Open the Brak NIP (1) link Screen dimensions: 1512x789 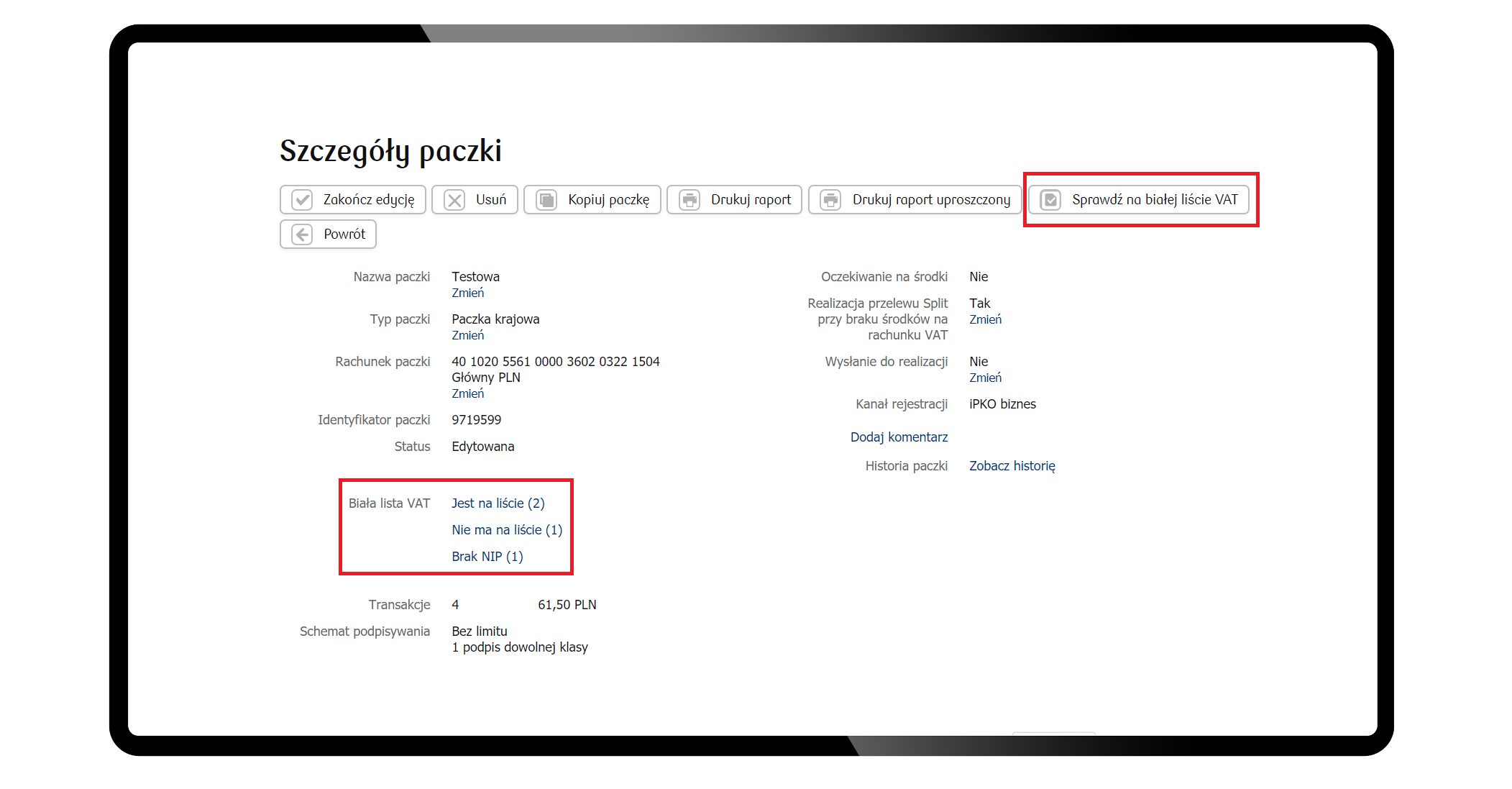point(487,557)
